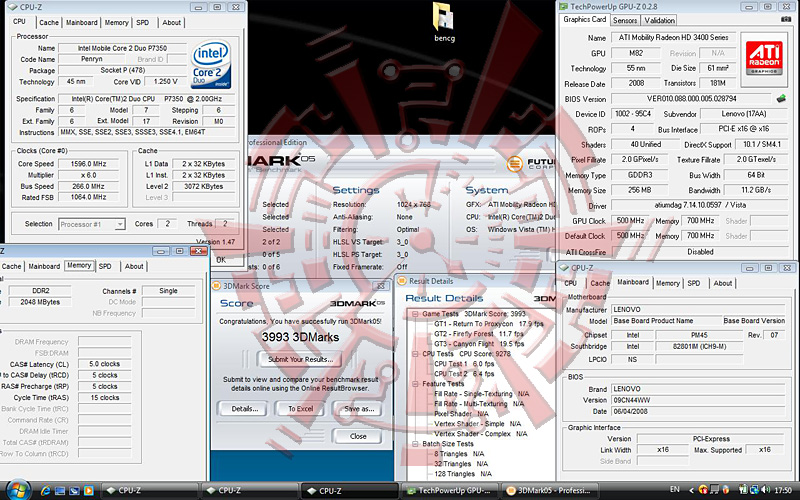Click the PM45 chipset value

[x=699, y=335]
